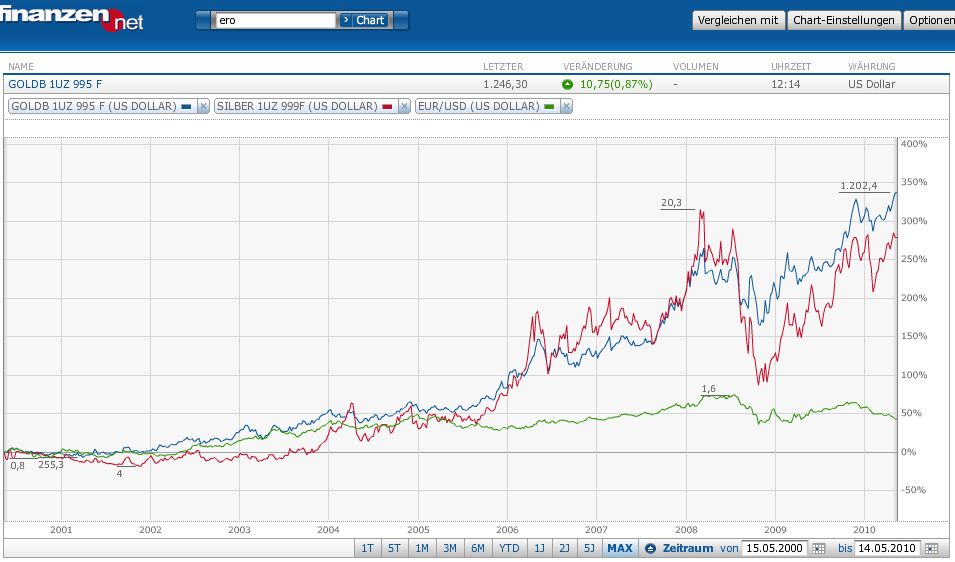Select the MAX time range
The image size is (955, 562).
pyautogui.click(x=620, y=548)
